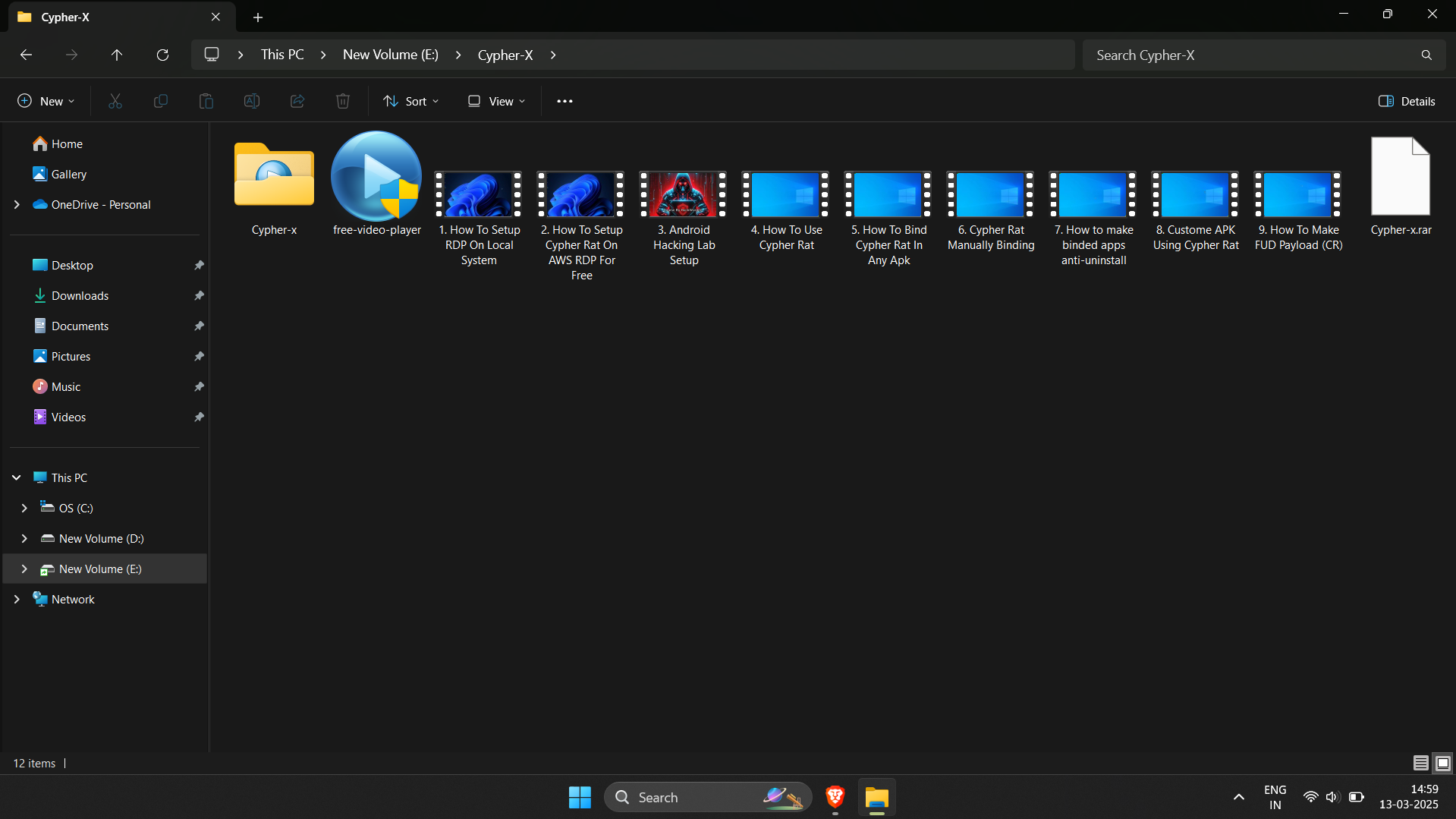Click the Delete trash icon
The image size is (1456, 819).
[343, 101]
